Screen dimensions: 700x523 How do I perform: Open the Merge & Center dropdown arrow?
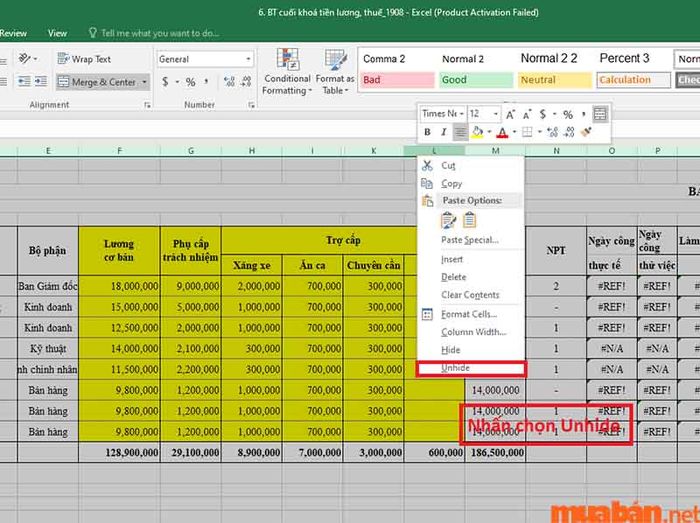[x=144, y=82]
